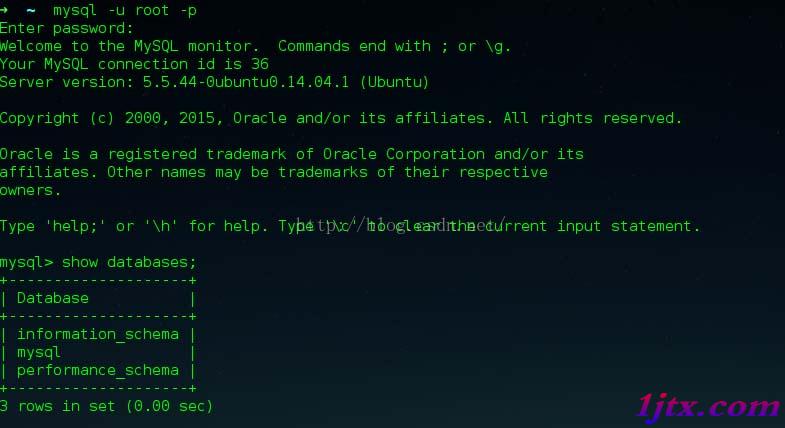Image resolution: width=785 pixels, height=428 pixels.
Task: Click the 'affiliates. Other names' line
Action: coord(274,172)
